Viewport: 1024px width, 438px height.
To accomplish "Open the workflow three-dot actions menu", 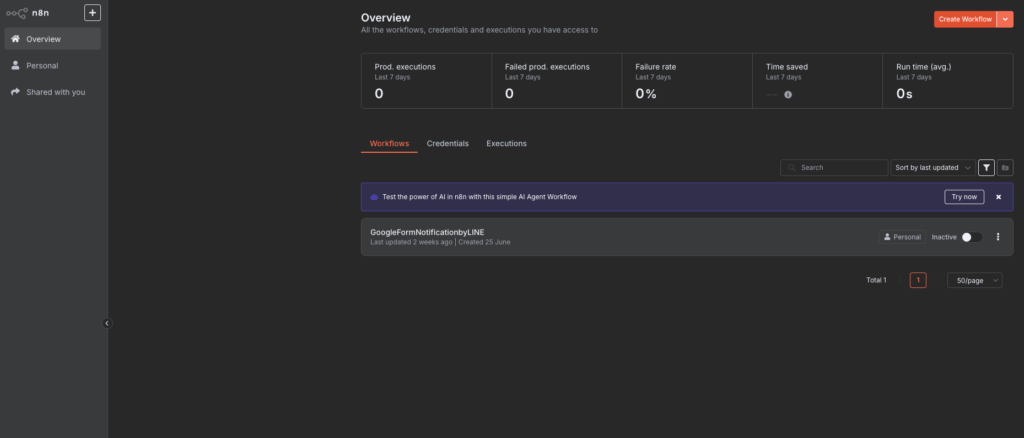I will click(997, 237).
